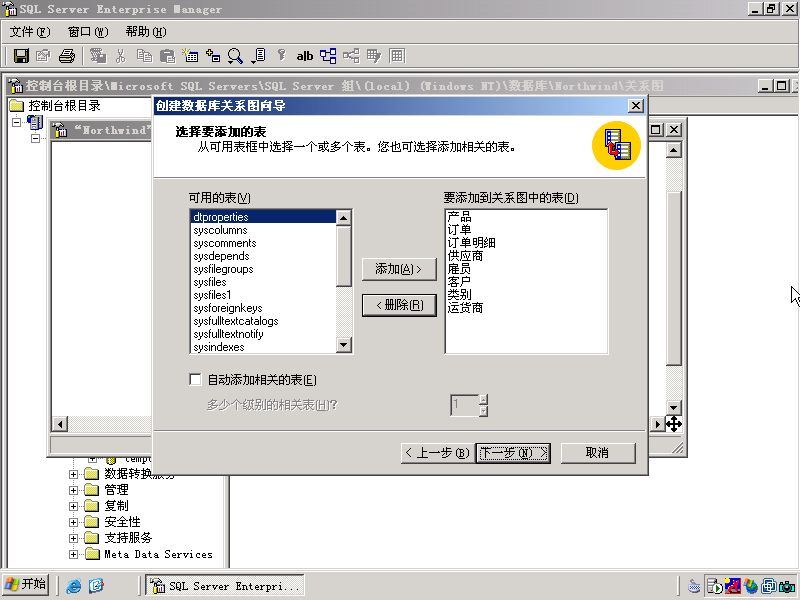Click the grayed script icon after Print
This screenshot has width=800, height=600.
[97, 56]
